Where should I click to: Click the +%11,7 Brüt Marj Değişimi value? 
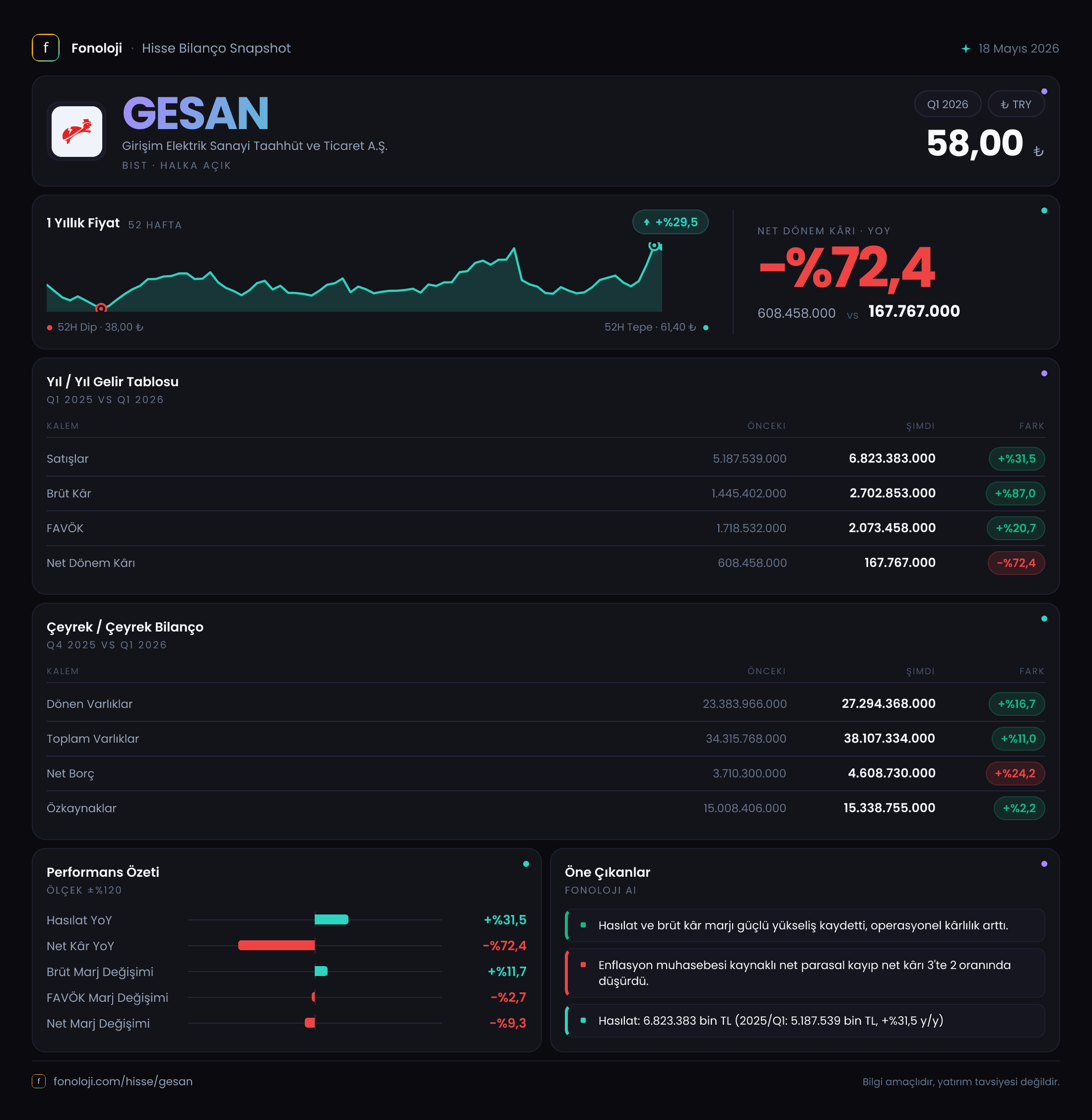tap(507, 972)
